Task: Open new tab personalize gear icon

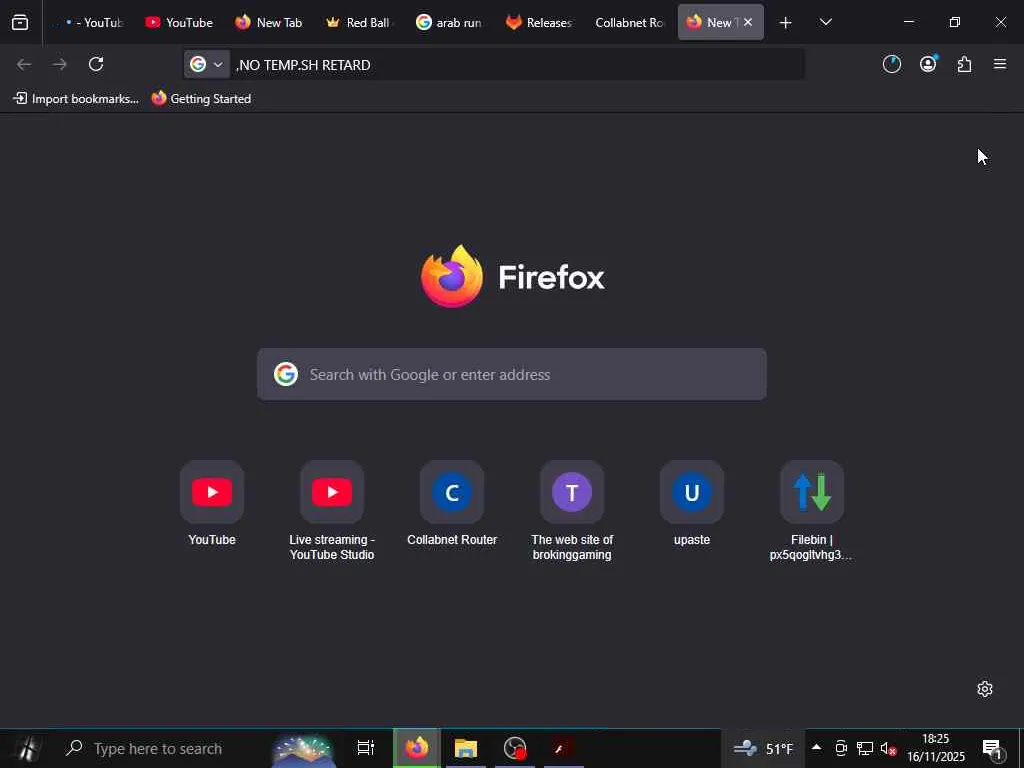Action: [x=985, y=689]
